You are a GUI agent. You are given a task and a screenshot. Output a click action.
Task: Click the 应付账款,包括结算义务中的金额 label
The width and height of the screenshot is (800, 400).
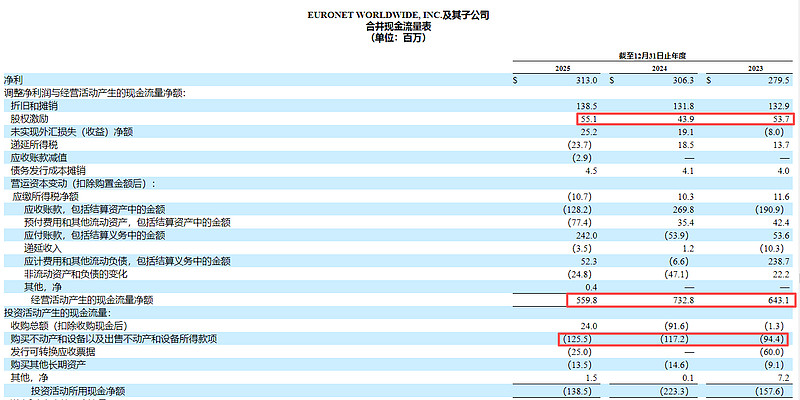click(94, 235)
